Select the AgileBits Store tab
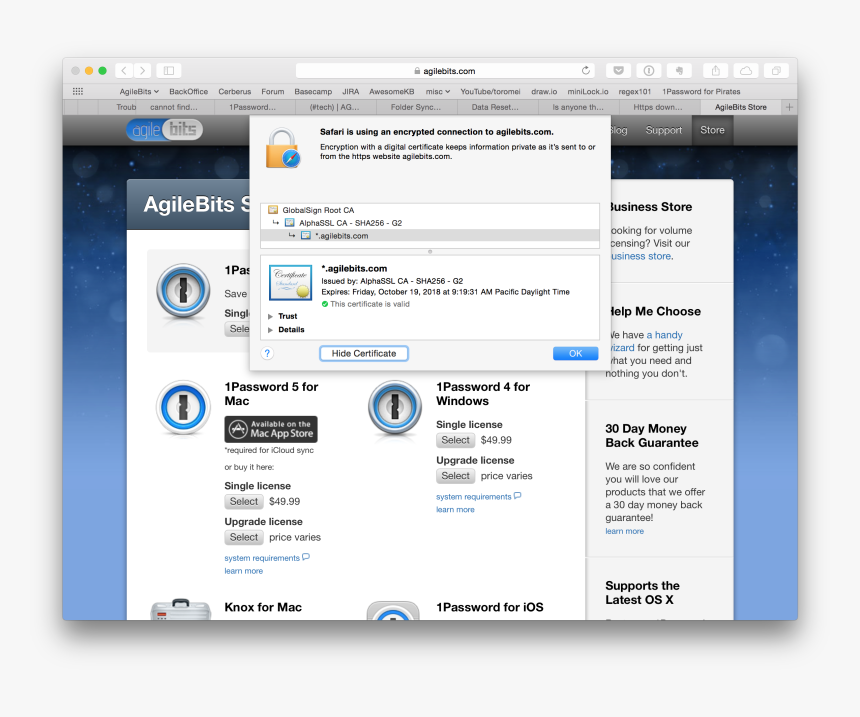The image size is (860, 717). (x=741, y=107)
